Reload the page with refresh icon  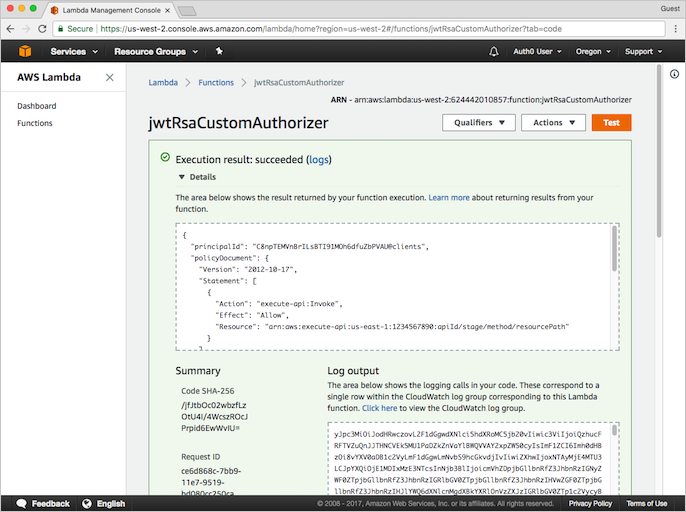(x=42, y=29)
